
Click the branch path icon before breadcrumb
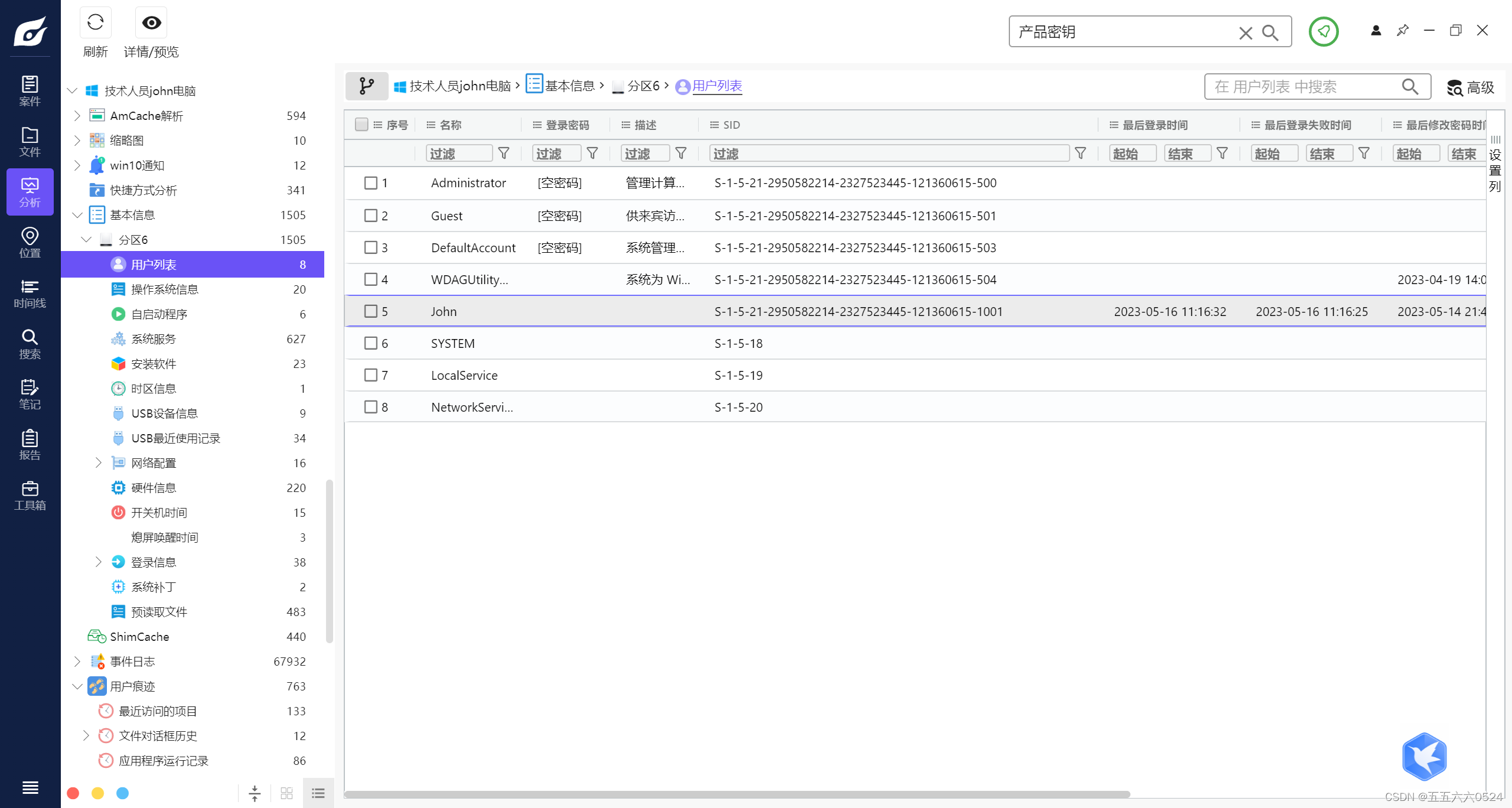[x=366, y=86]
